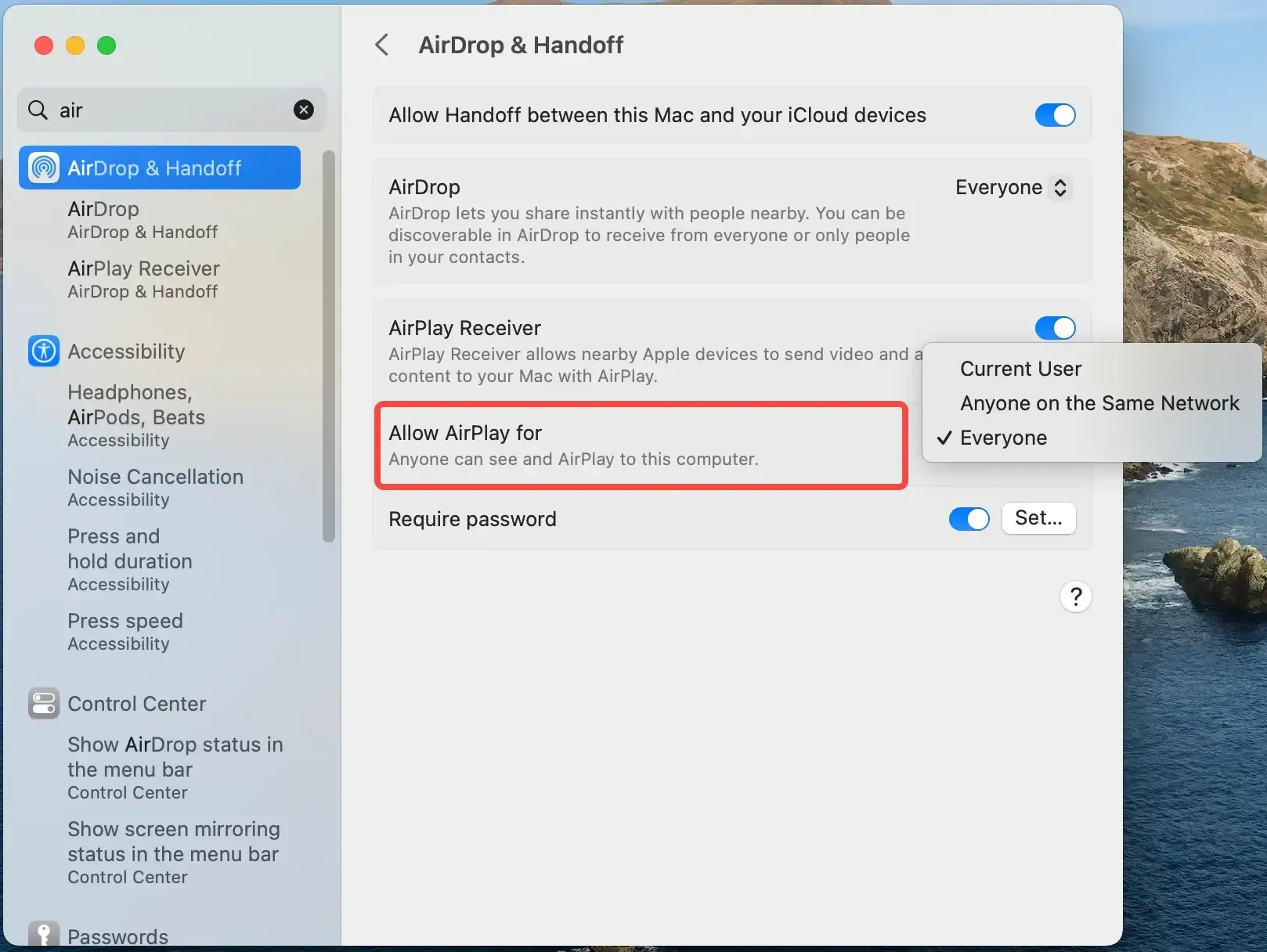This screenshot has height=952, width=1267.
Task: Click the Control Center sidebar icon
Action: (x=44, y=703)
